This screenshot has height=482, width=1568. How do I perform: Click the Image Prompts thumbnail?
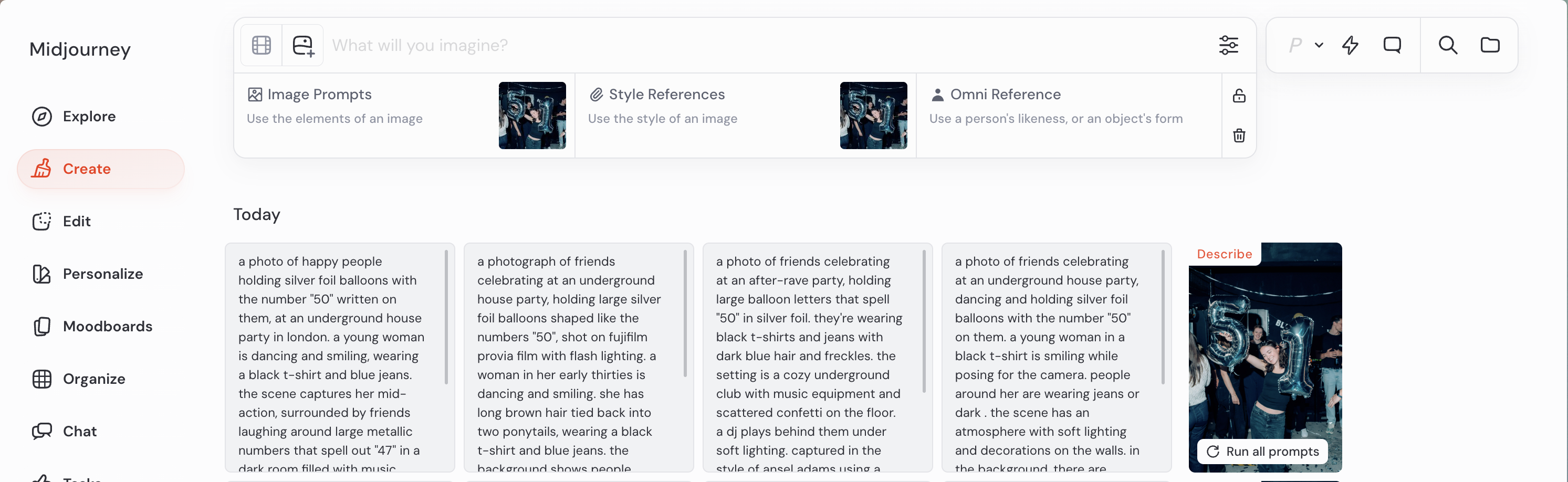[x=532, y=116]
